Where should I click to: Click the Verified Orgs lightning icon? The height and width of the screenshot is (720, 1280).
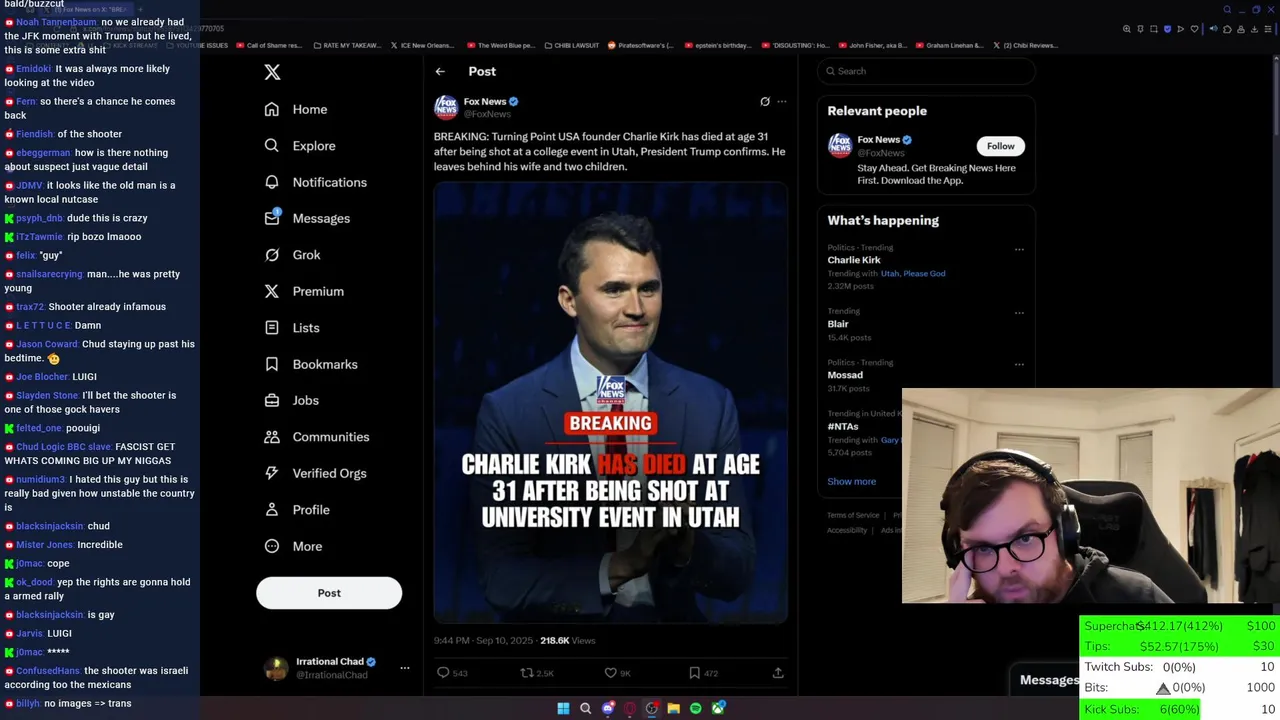(272, 473)
